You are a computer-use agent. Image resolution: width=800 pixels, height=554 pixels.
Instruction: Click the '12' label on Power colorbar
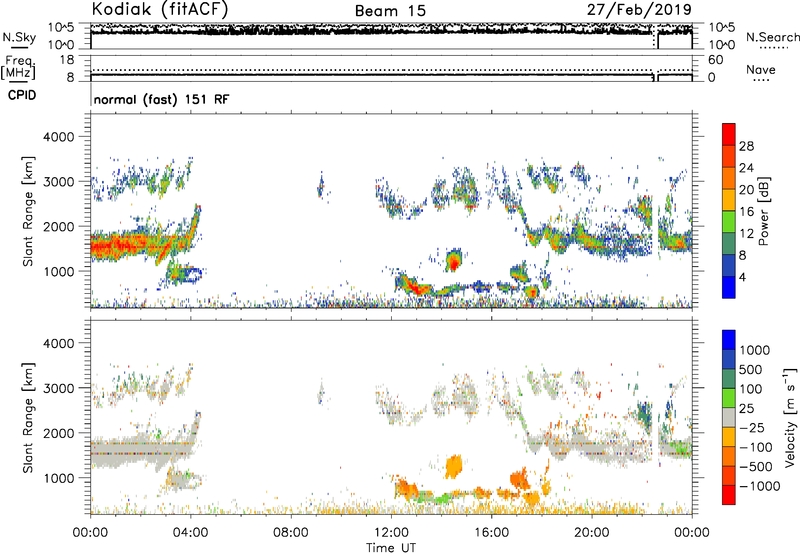pos(746,234)
